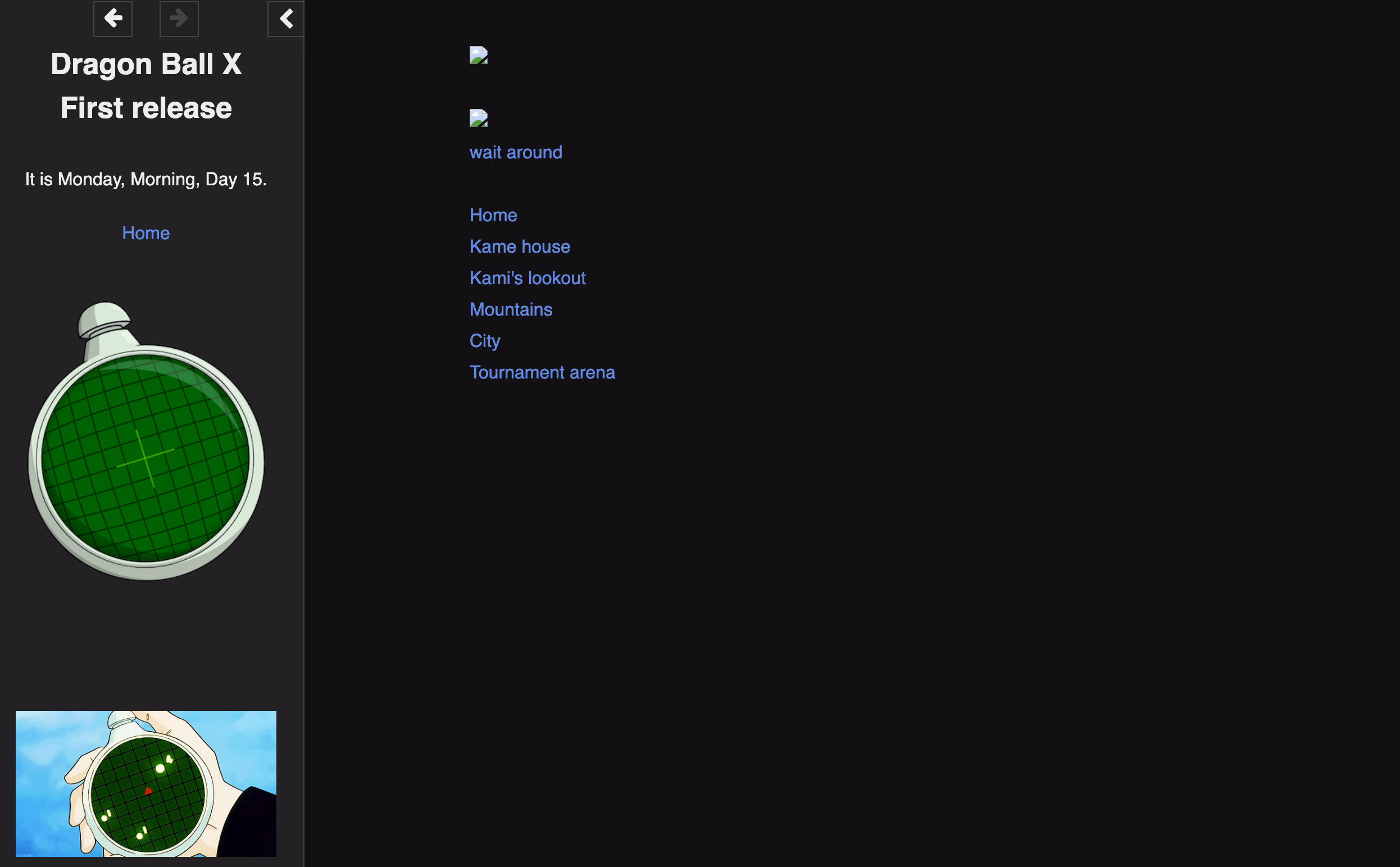Viewport: 1400px width, 867px height.
Task: Click the forward arrow history button
Action: (179, 19)
